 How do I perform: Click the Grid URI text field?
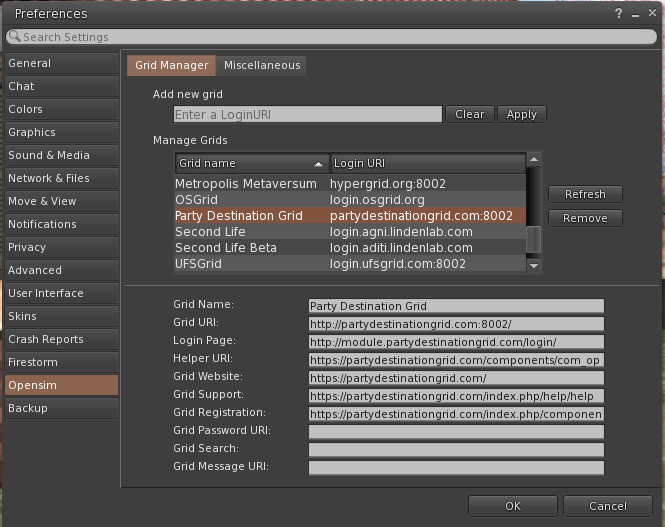(456, 324)
